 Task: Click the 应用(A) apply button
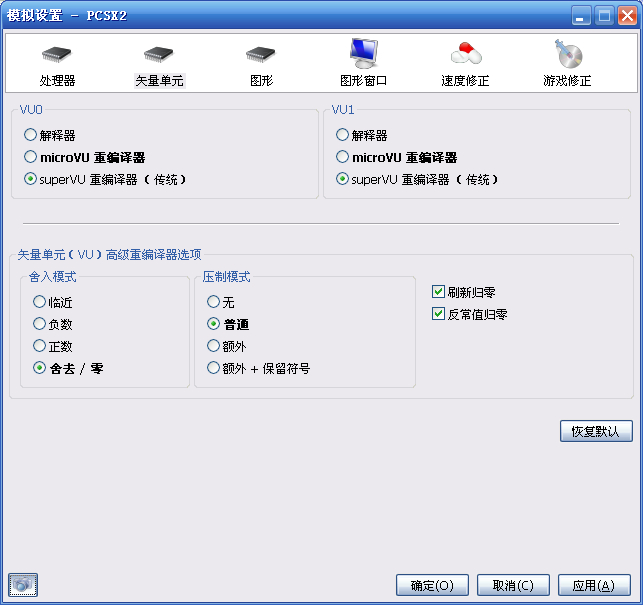click(594, 585)
